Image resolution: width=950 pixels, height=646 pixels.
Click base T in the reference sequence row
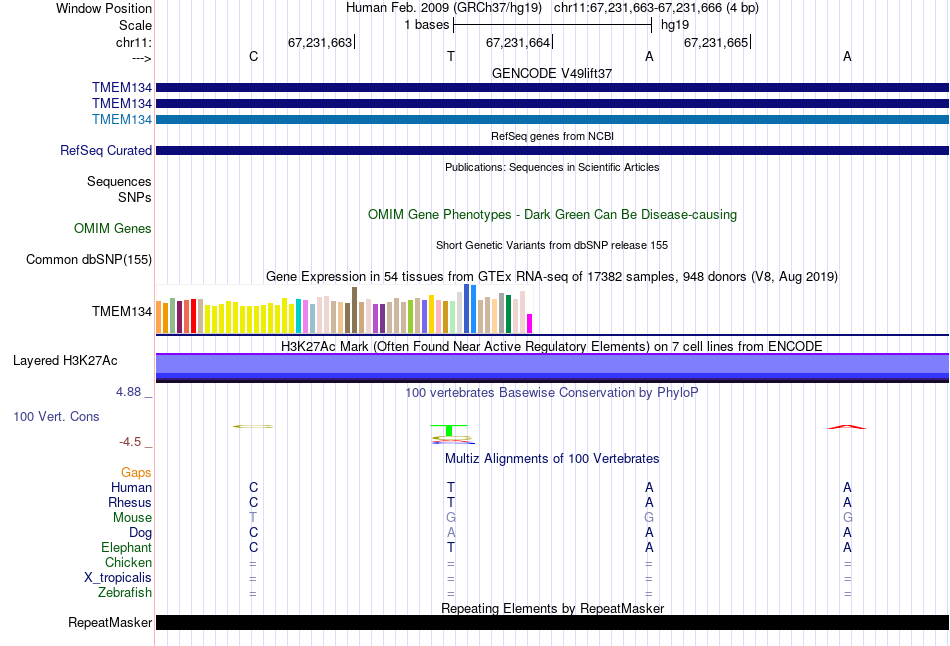(x=451, y=57)
